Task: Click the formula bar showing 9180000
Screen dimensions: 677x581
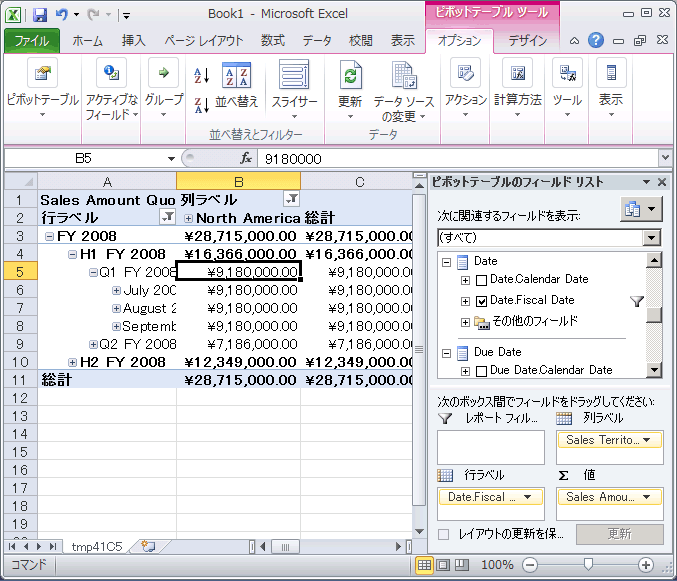Action: (x=458, y=159)
